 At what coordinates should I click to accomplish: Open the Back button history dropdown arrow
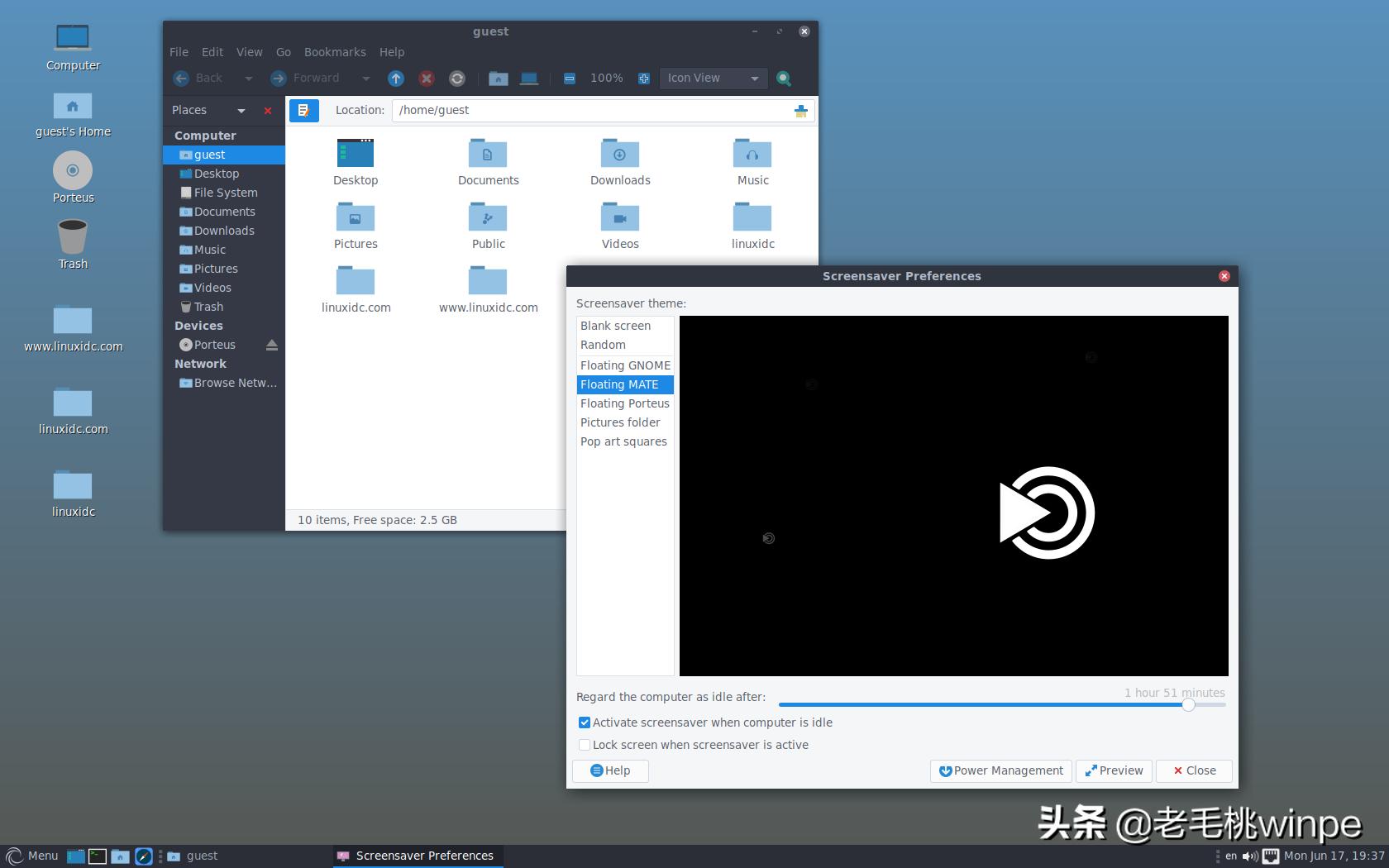click(x=248, y=79)
